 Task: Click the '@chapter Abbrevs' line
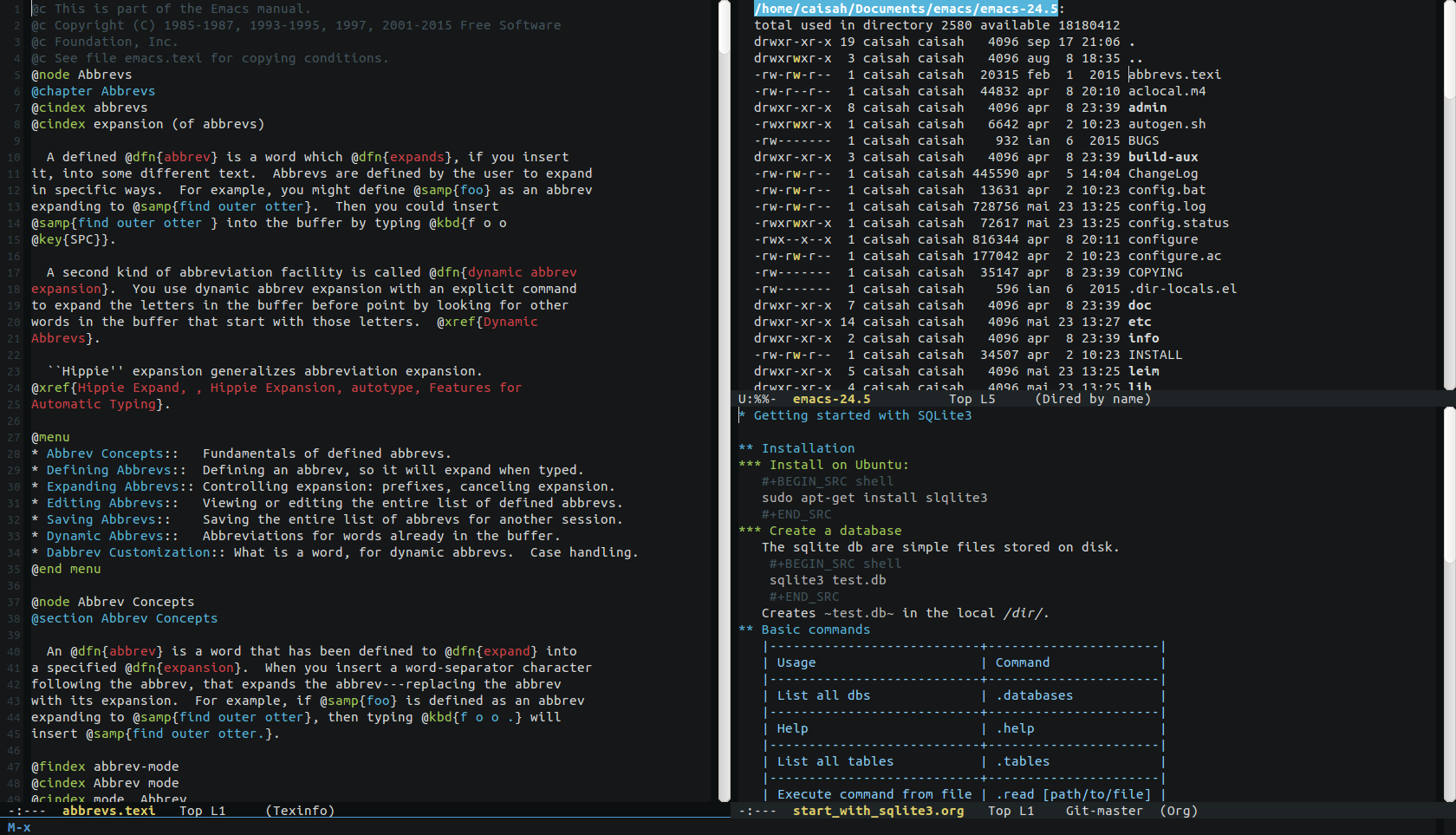[x=94, y=91]
